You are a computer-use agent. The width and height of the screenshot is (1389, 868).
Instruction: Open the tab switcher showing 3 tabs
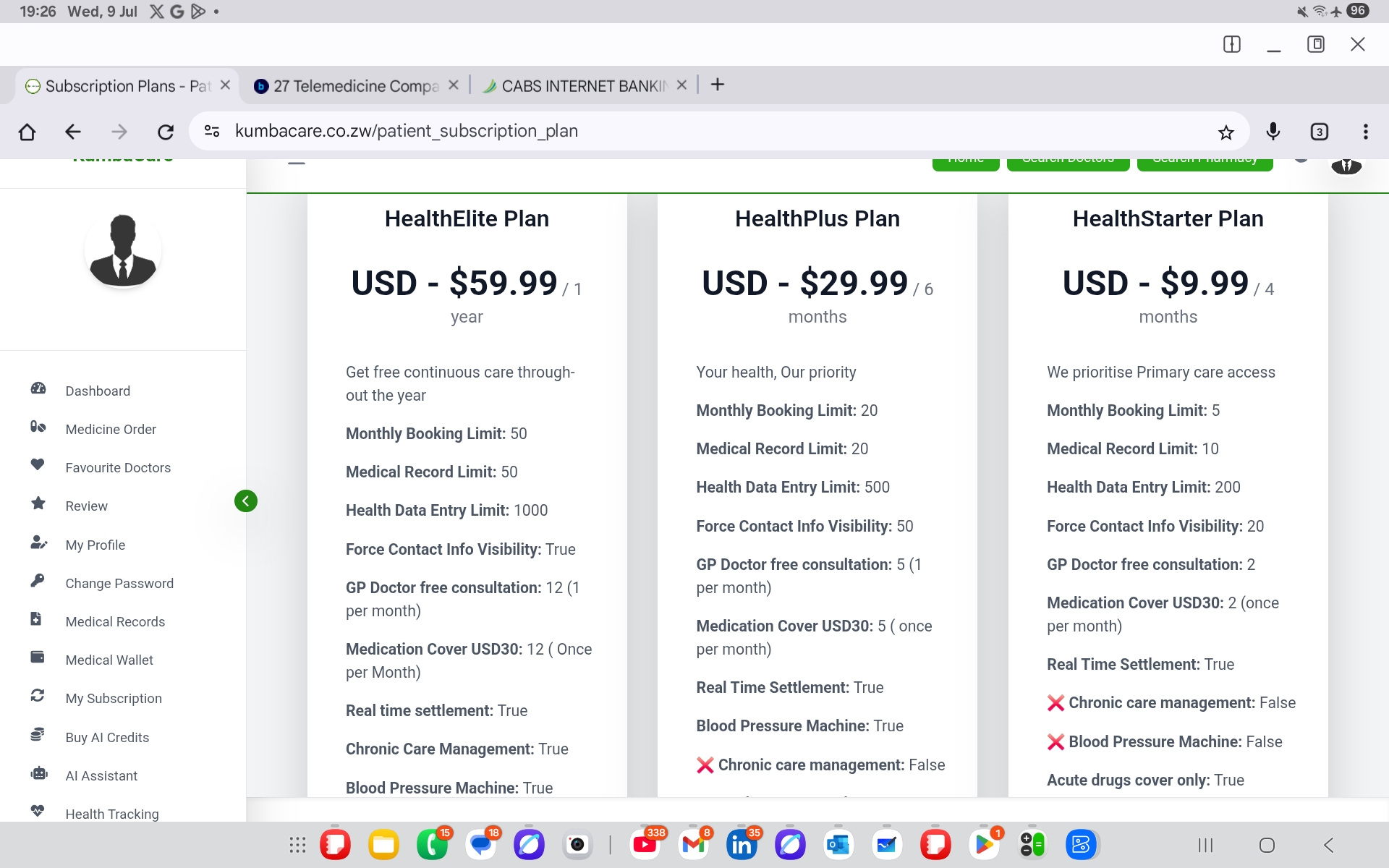coord(1319,132)
